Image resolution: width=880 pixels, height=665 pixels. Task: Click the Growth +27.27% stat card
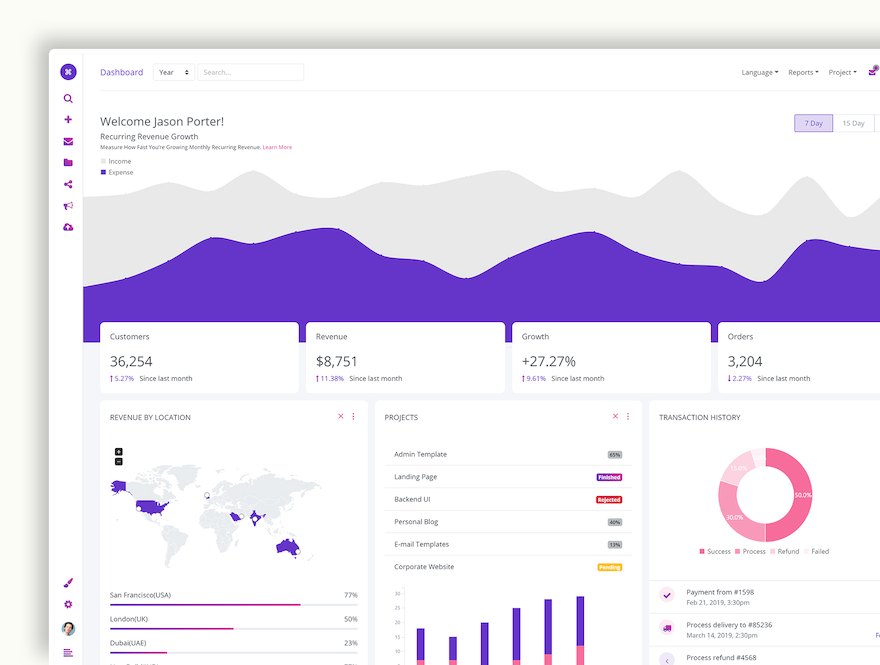pos(611,357)
